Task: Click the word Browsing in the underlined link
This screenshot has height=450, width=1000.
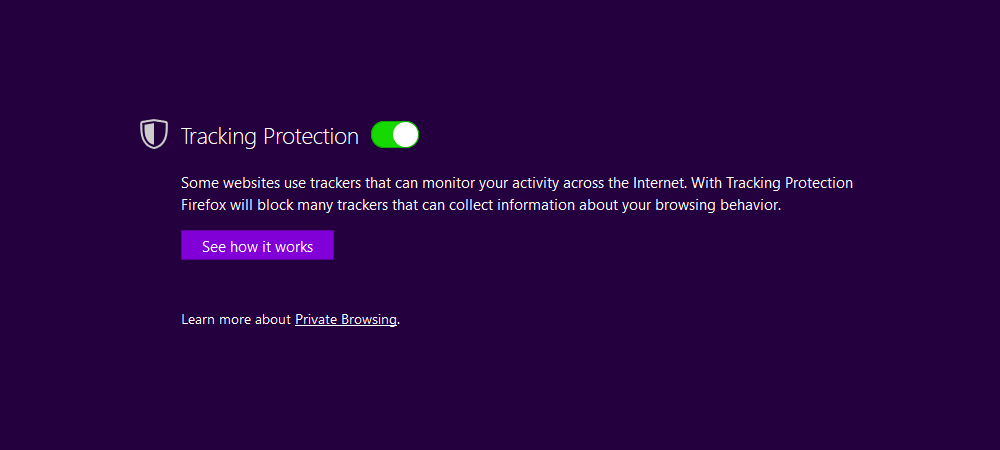Action: point(367,319)
